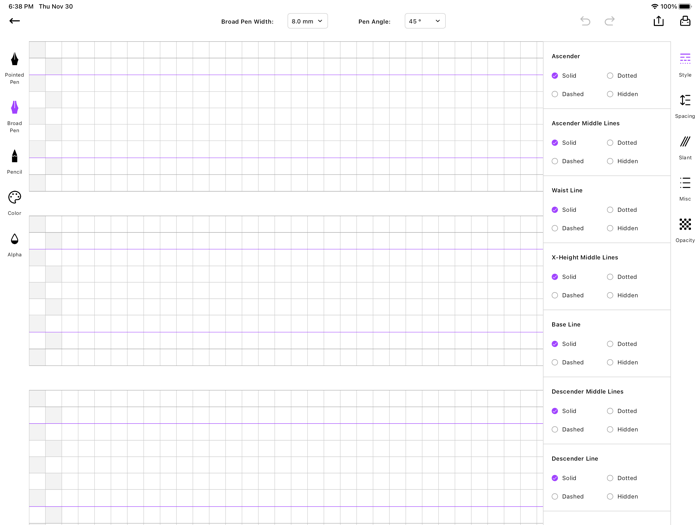Set Descender Middle Lines to Dashed
This screenshot has height=525, width=700.
pos(568,429)
